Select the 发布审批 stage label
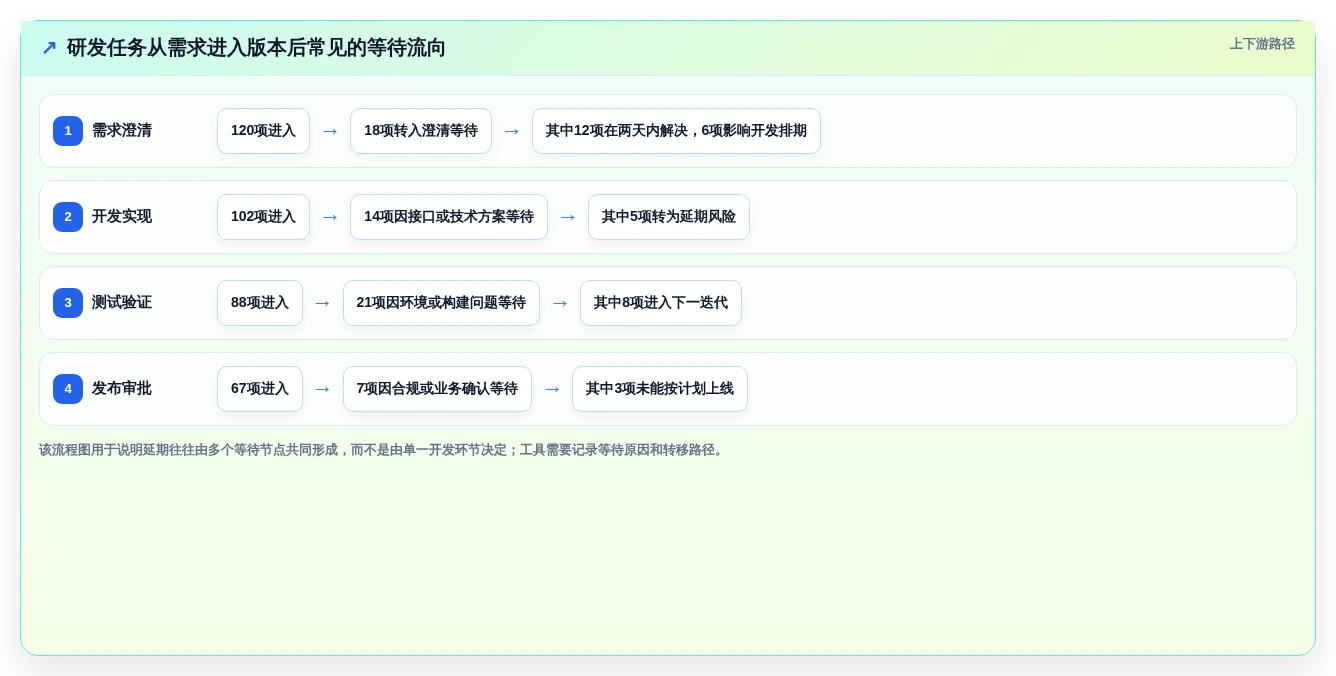Screen dimensions: 1336x676 pos(122,389)
